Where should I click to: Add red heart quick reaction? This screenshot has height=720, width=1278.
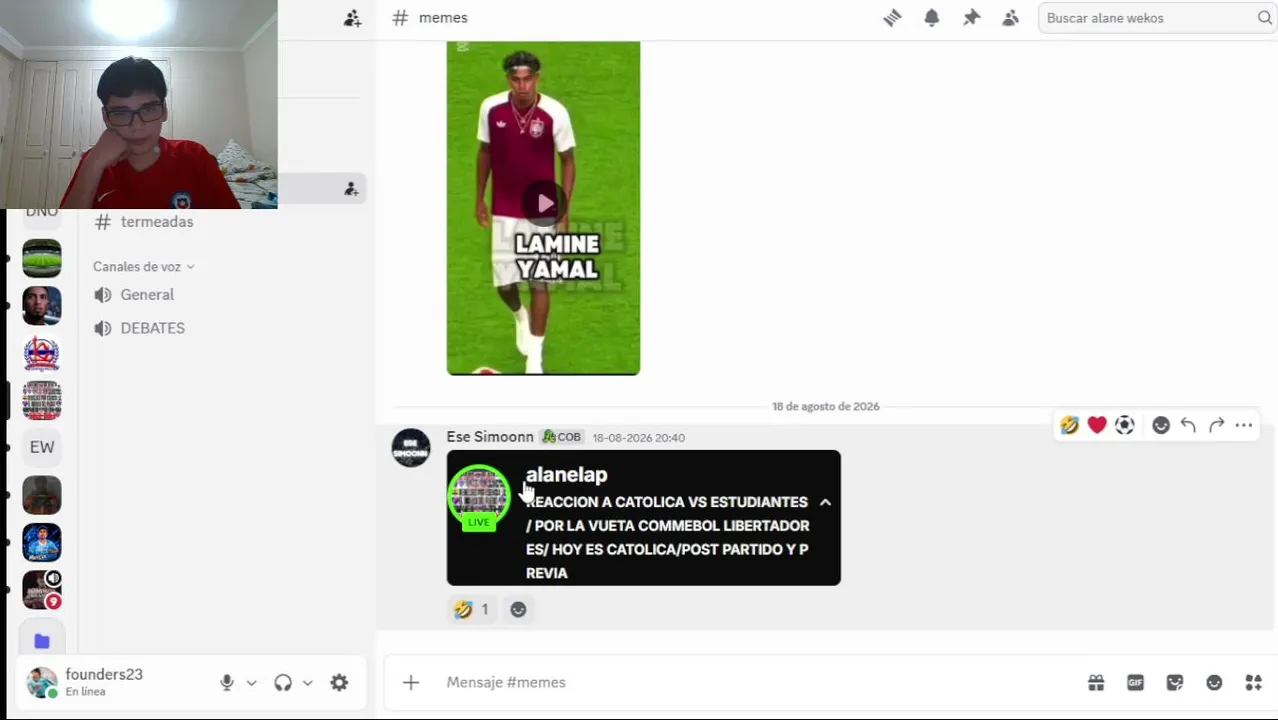1097,426
